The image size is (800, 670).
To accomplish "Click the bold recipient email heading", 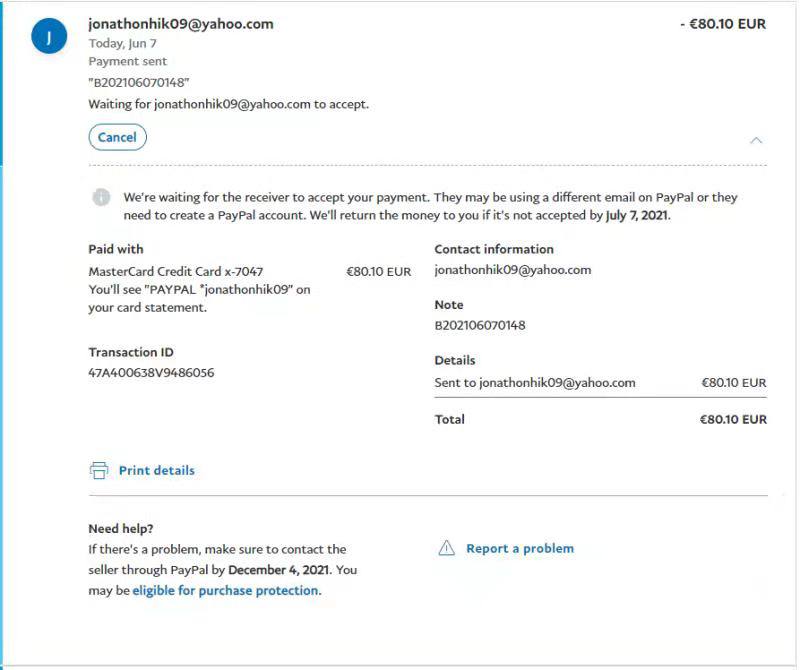I will tap(181, 24).
